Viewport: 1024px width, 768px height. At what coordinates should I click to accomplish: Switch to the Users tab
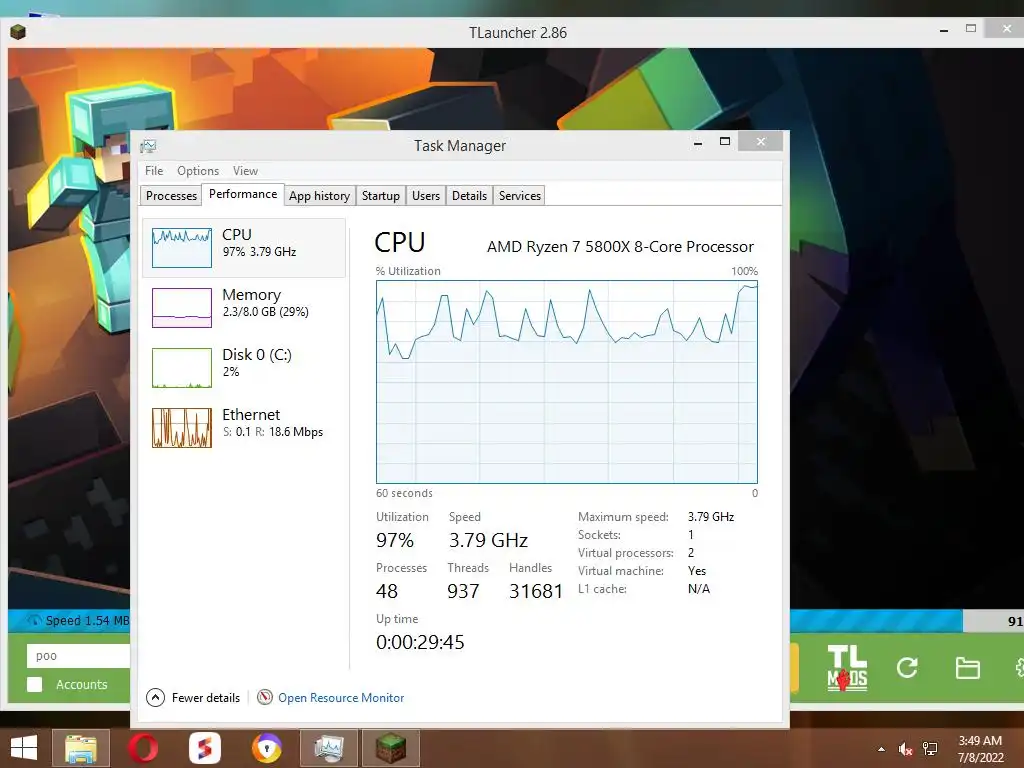pos(426,196)
